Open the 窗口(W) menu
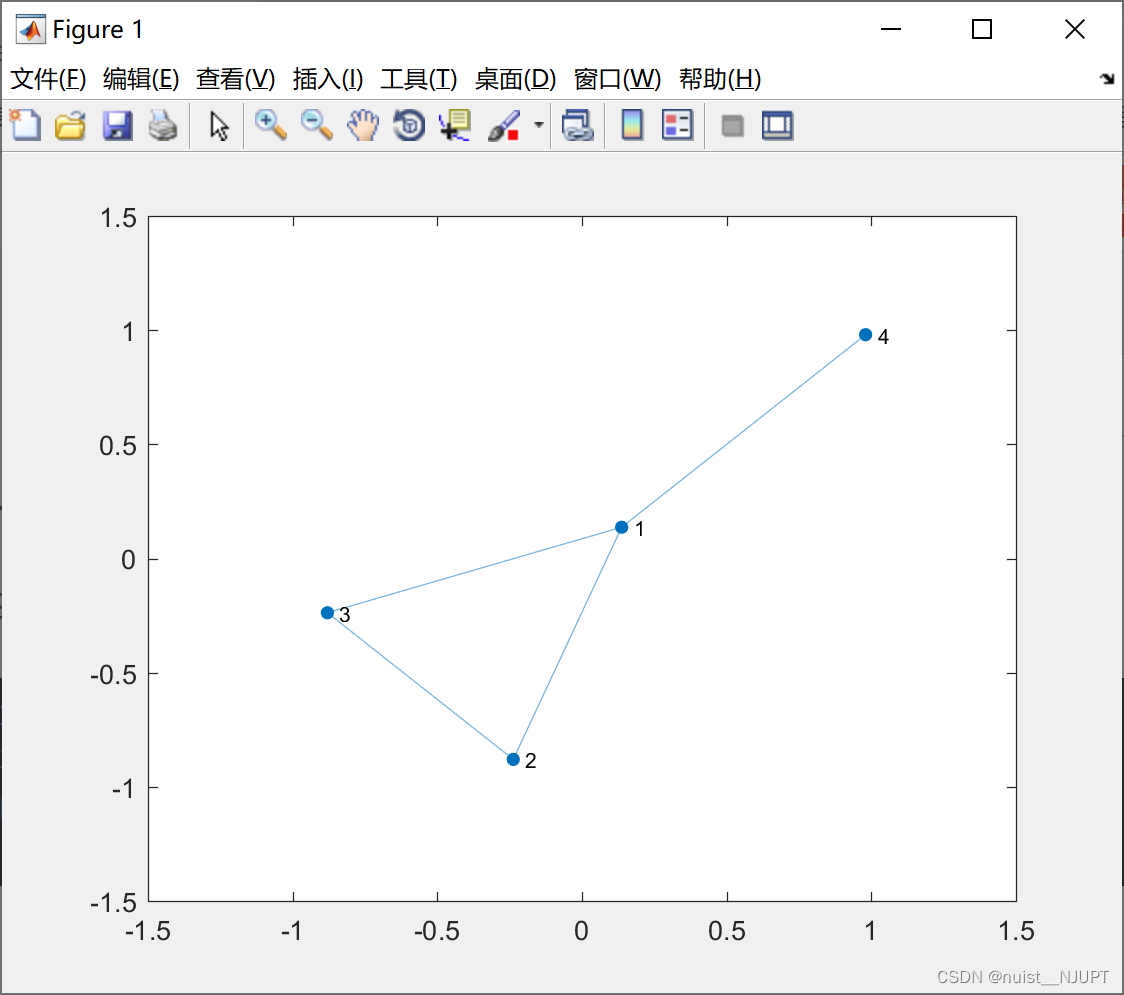This screenshot has height=995, width=1124. point(617,79)
